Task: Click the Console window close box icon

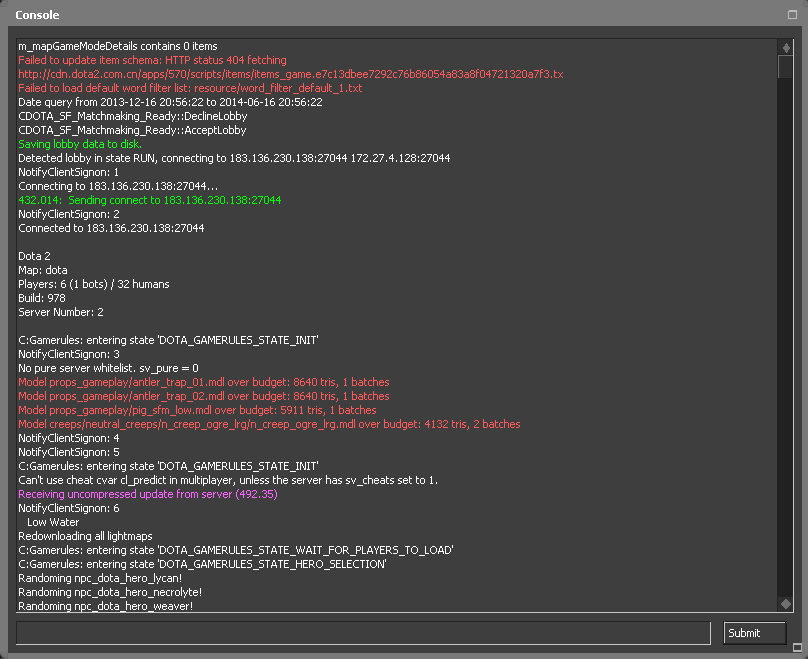Action: tap(793, 14)
